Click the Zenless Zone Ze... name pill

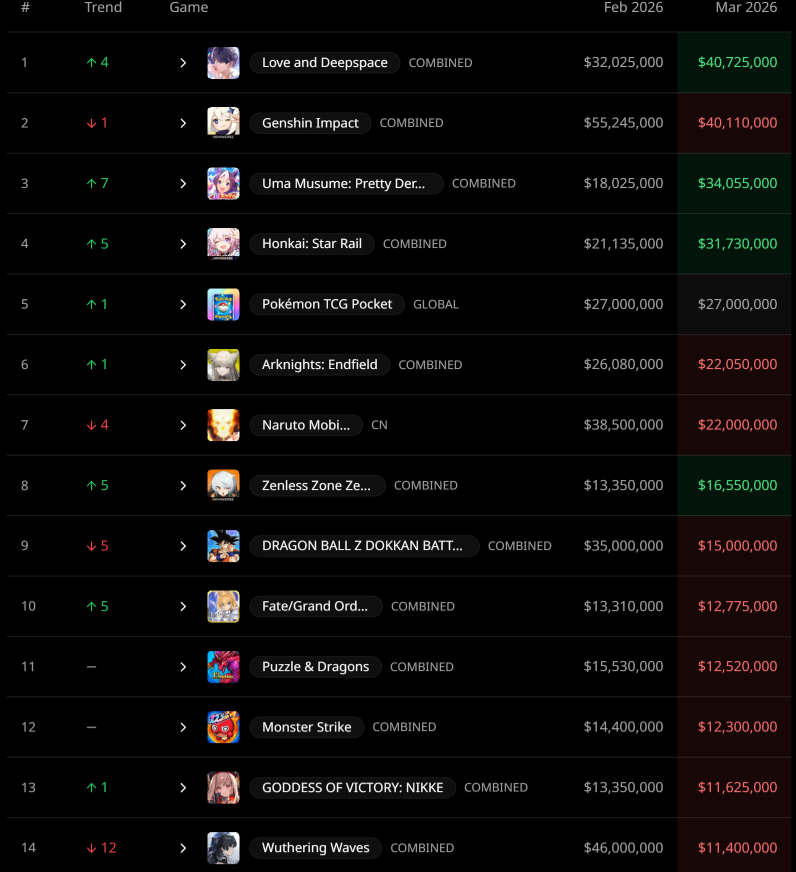(x=318, y=485)
